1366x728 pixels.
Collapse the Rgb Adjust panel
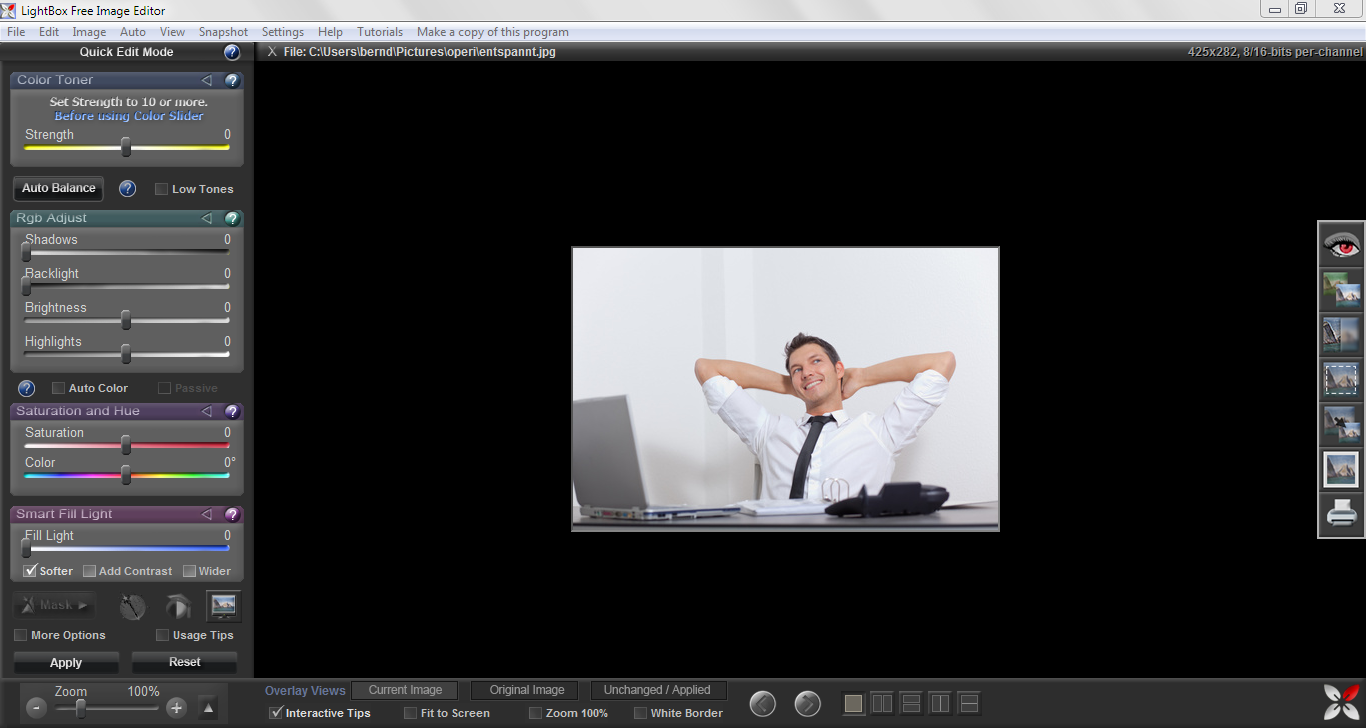point(207,217)
